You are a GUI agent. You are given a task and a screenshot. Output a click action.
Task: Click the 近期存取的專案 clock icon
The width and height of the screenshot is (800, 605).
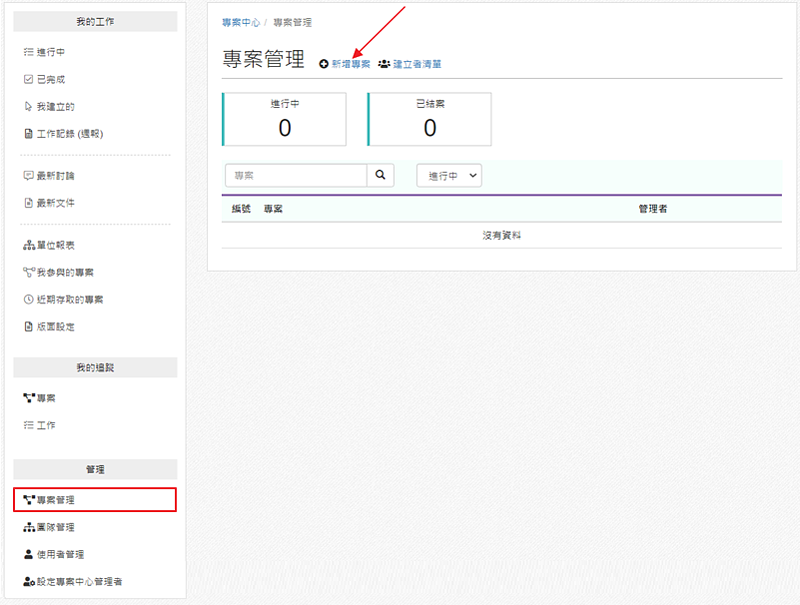pyautogui.click(x=28, y=299)
